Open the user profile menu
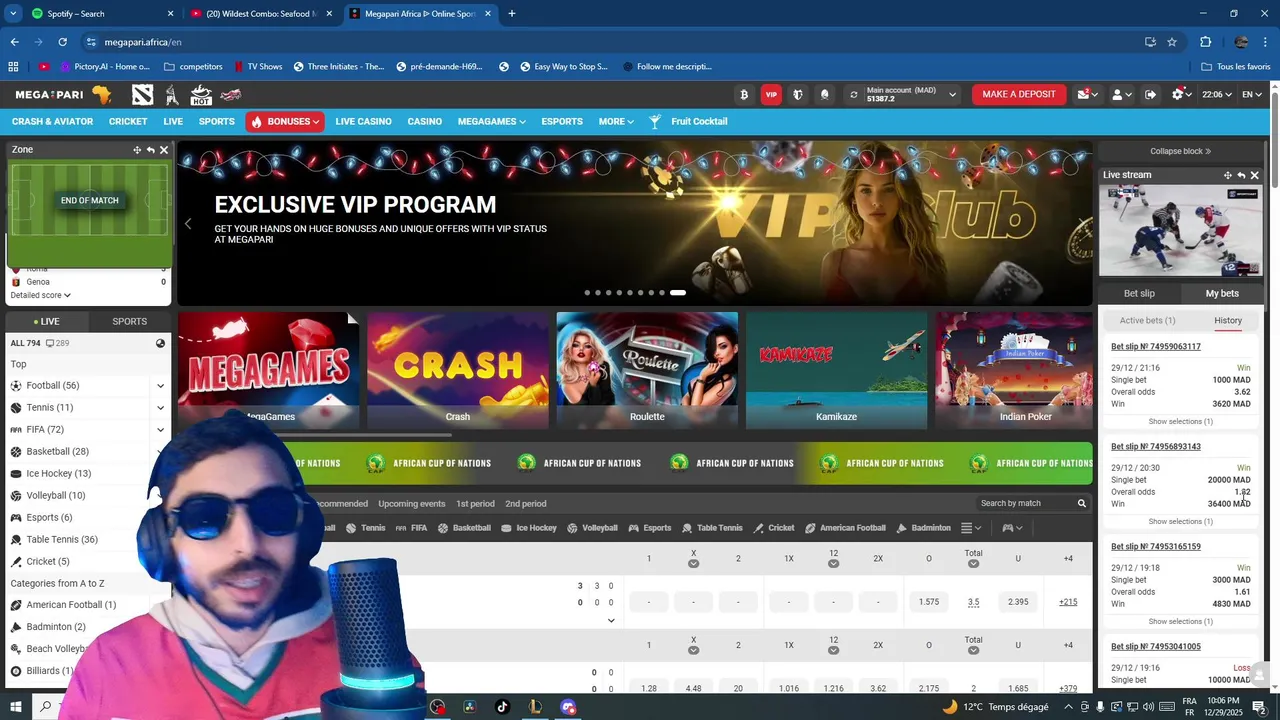The width and height of the screenshot is (1280, 720). (x=1122, y=94)
